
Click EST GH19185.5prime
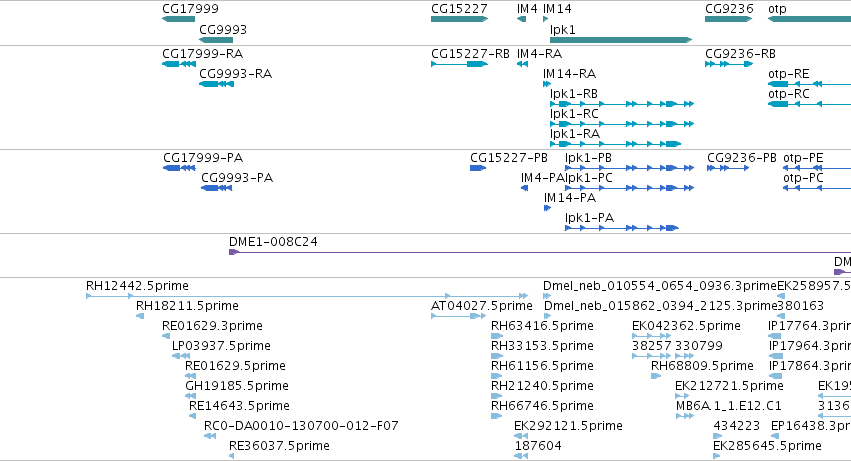tap(237, 387)
